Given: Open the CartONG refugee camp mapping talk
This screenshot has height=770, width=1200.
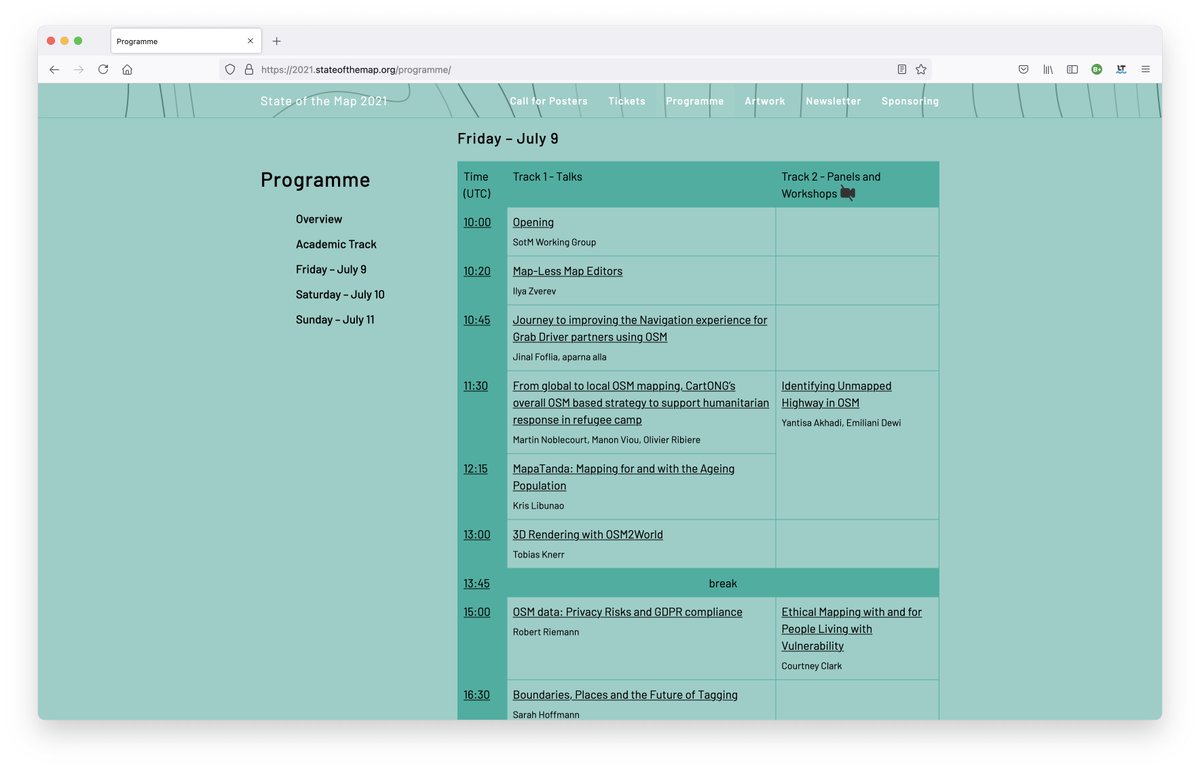Looking at the screenshot, I should pos(641,403).
